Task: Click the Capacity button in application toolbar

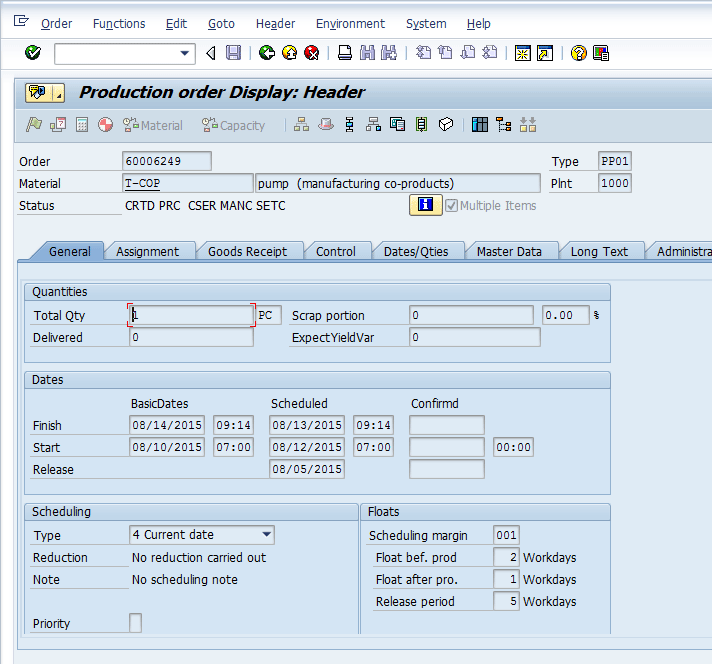Action: tap(233, 125)
